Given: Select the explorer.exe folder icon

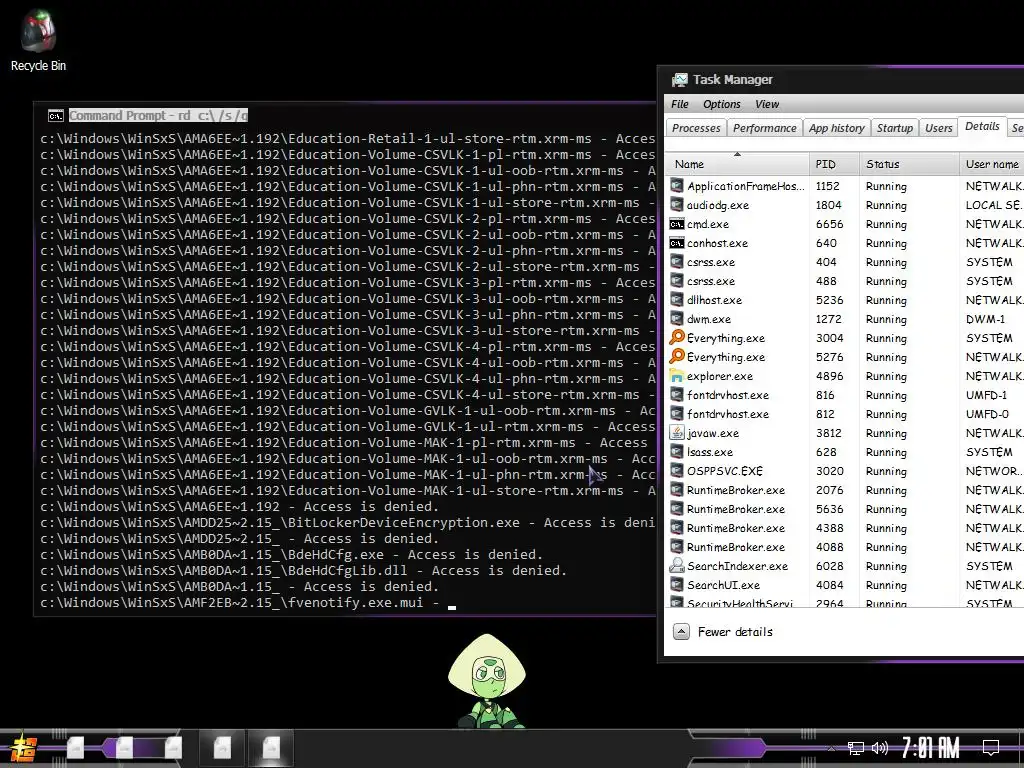Looking at the screenshot, I should (x=677, y=376).
